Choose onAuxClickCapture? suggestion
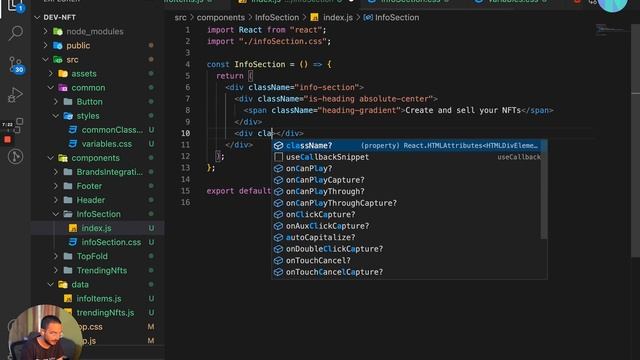This screenshot has width=640, height=360. coord(407,226)
